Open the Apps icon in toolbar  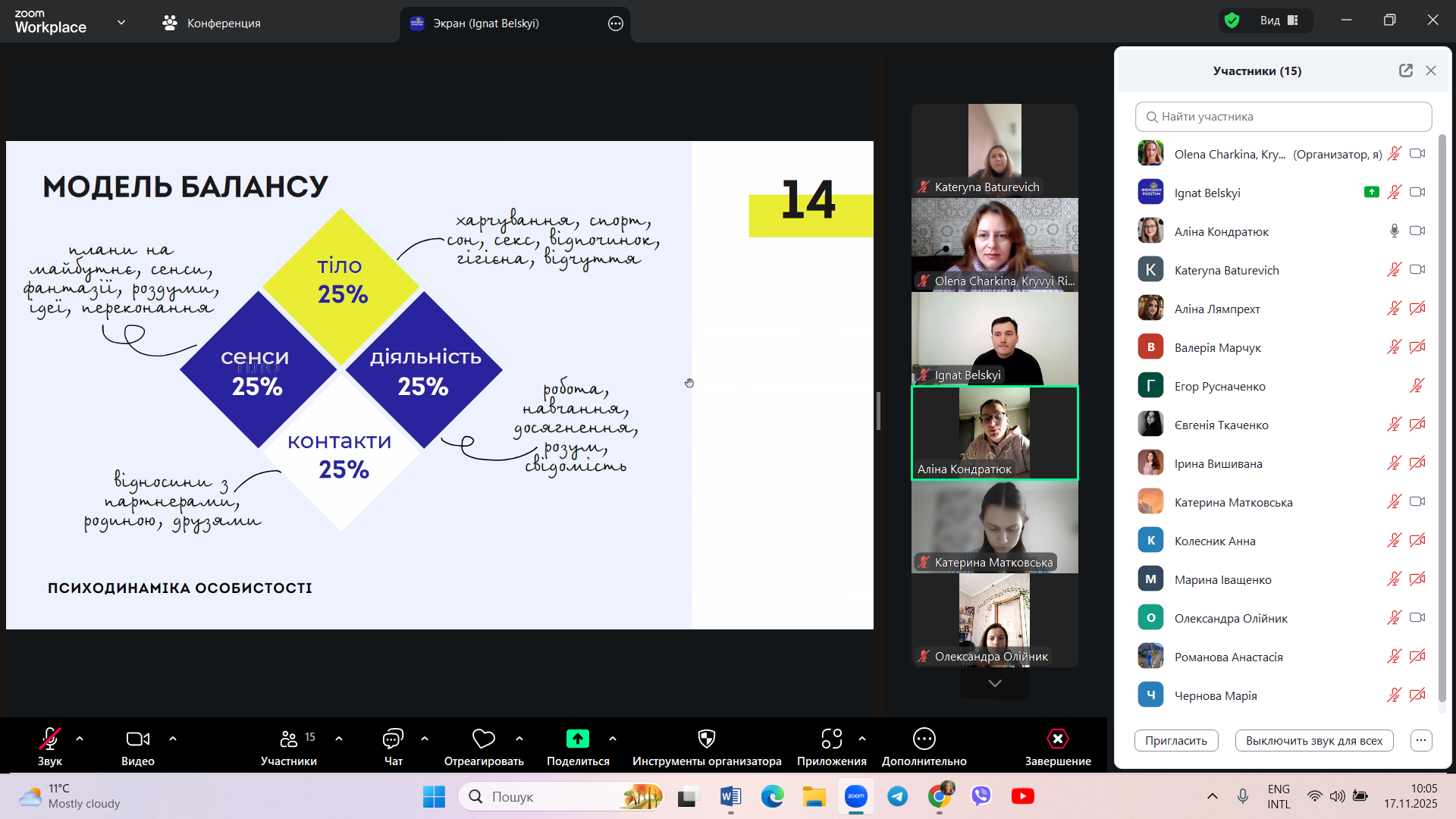coord(831,739)
